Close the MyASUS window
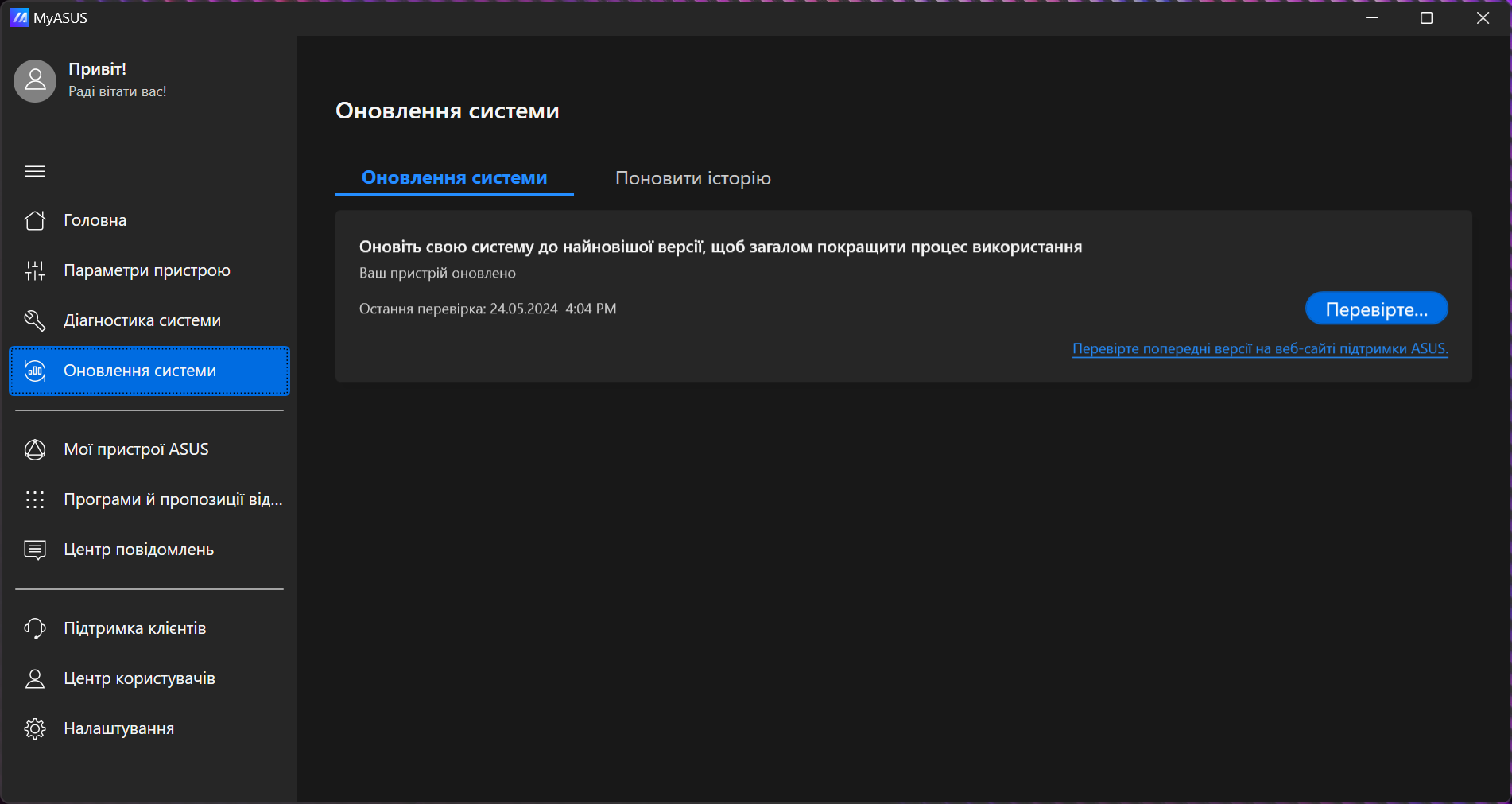1512x804 pixels. [x=1483, y=17]
